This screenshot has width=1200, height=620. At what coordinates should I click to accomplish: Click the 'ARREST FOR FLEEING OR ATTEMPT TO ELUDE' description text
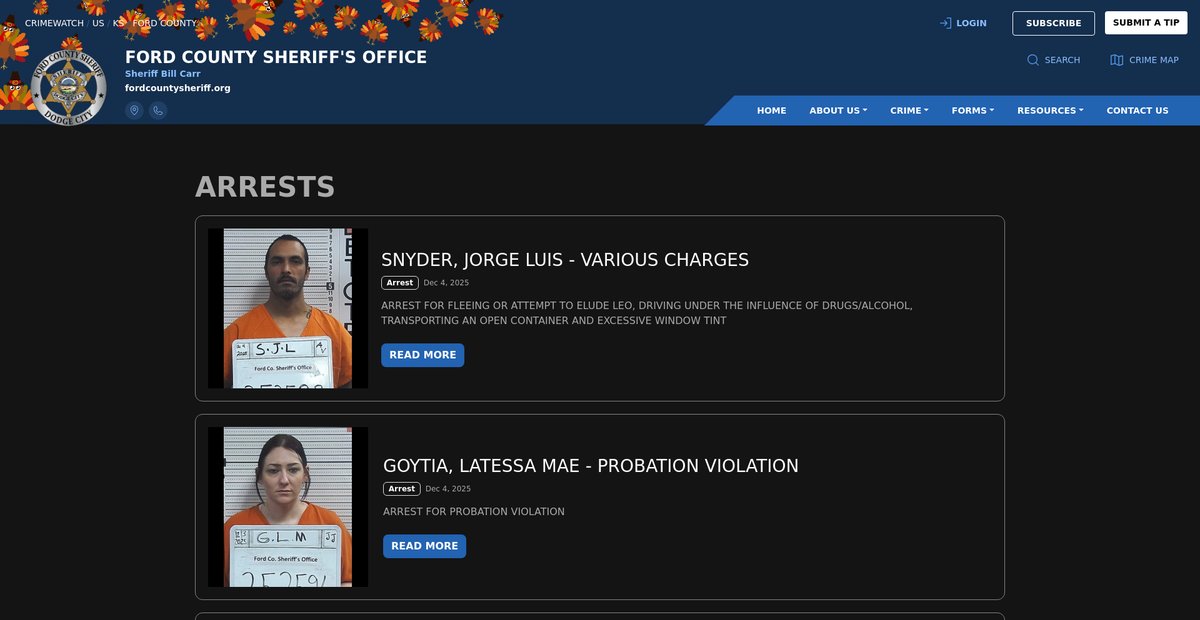coord(647,313)
